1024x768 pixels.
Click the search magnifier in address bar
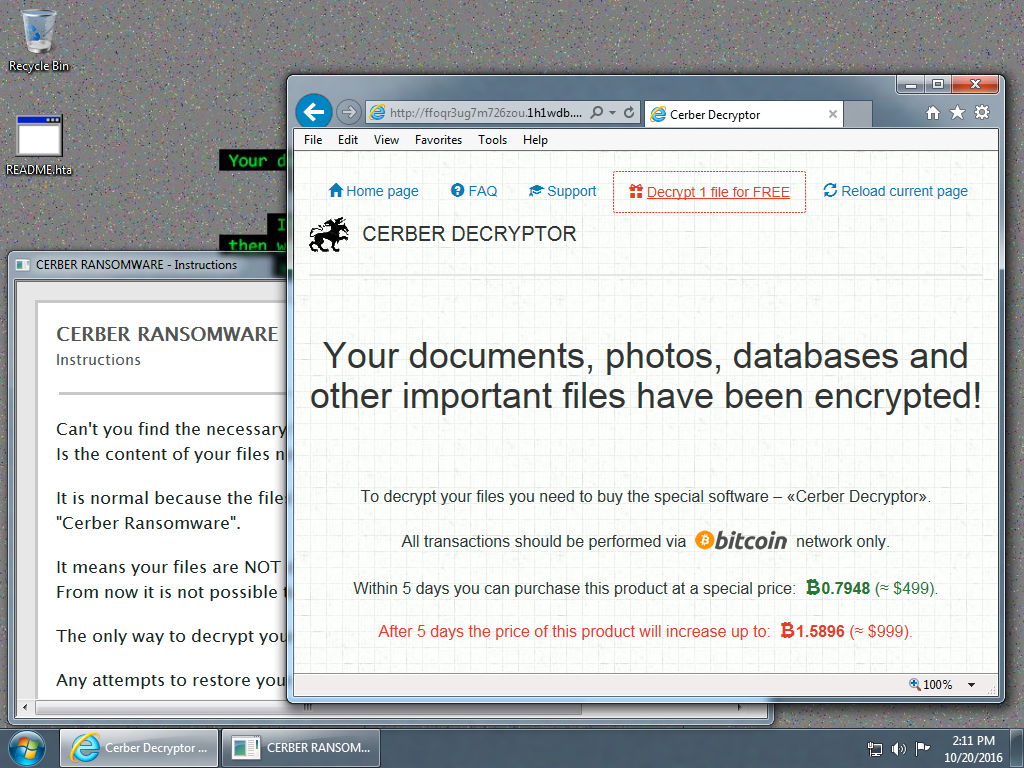click(x=596, y=112)
